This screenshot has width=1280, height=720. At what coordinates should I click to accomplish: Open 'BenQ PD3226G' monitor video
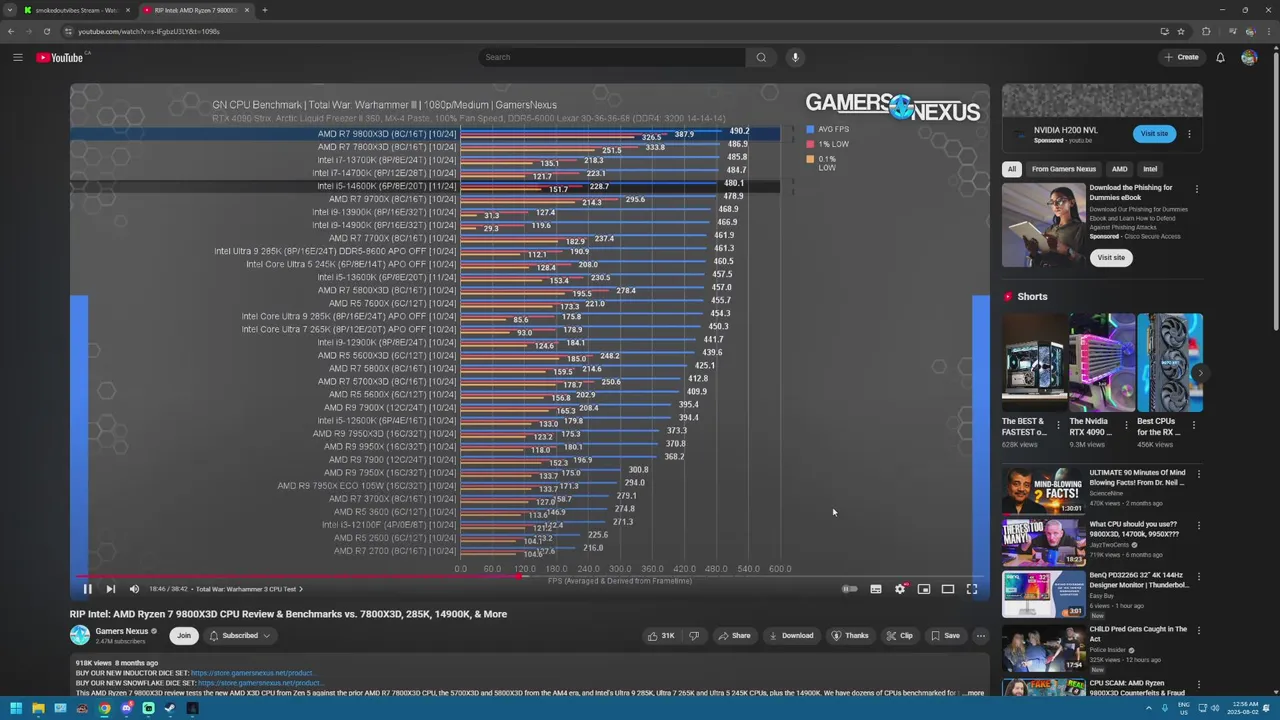(1043, 594)
